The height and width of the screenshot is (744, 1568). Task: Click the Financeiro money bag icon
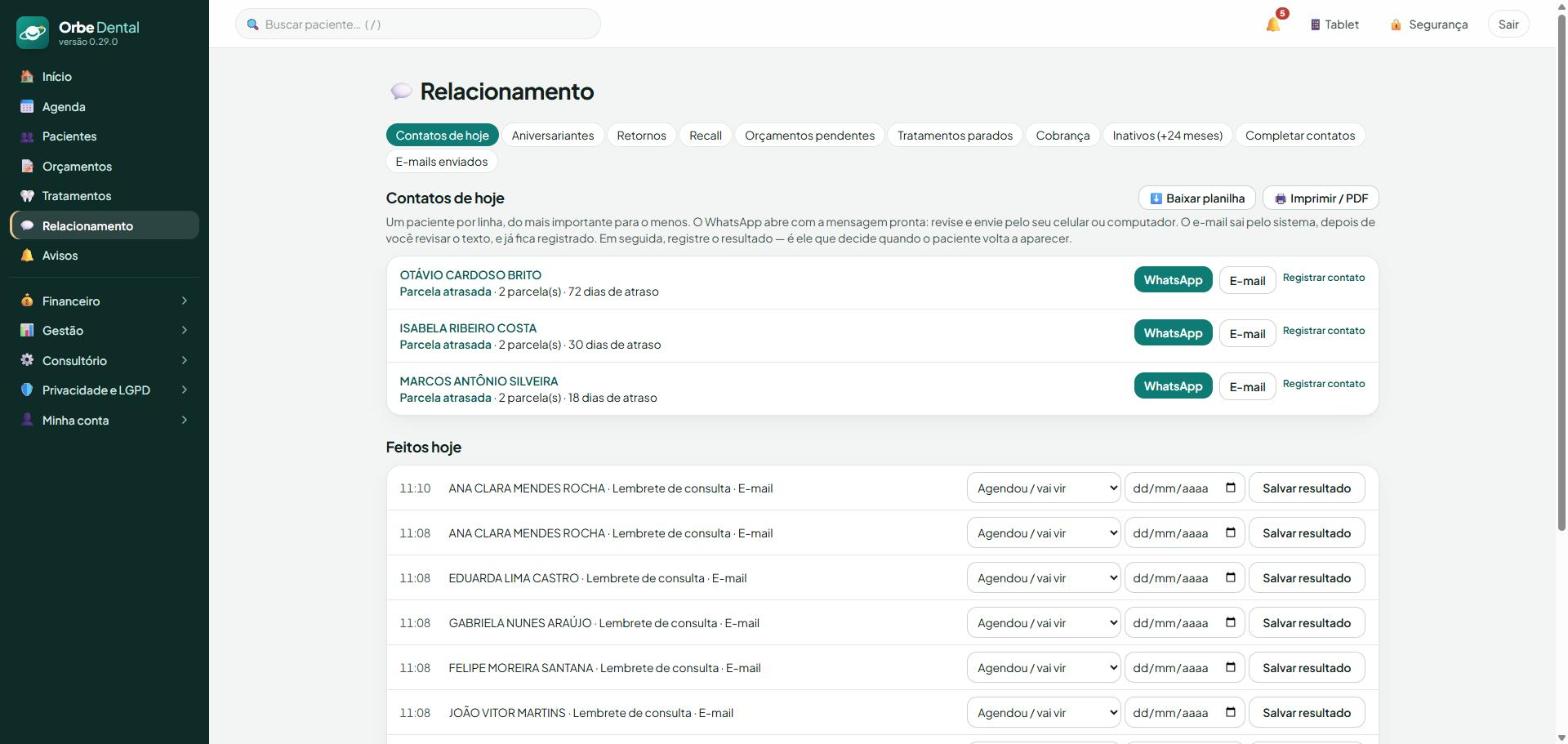[27, 301]
